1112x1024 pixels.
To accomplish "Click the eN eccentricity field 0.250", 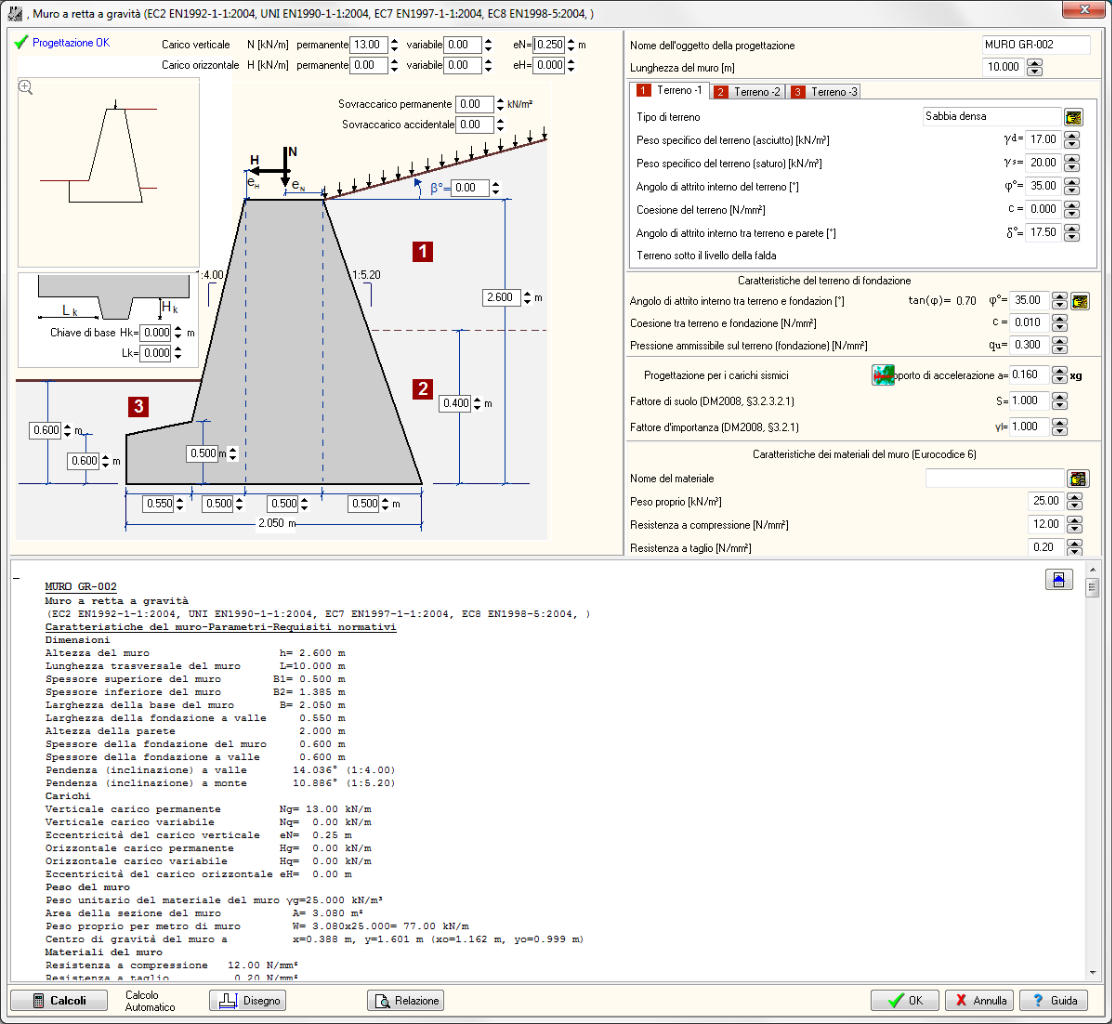I will coord(549,45).
